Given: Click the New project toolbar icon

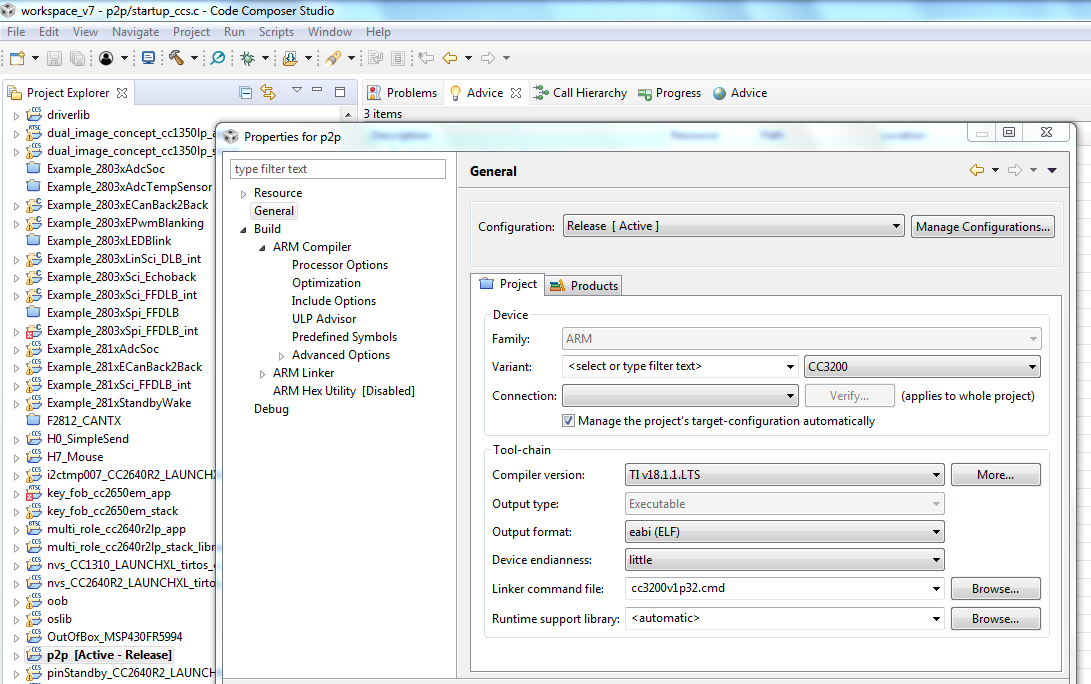Looking at the screenshot, I should tap(17, 58).
